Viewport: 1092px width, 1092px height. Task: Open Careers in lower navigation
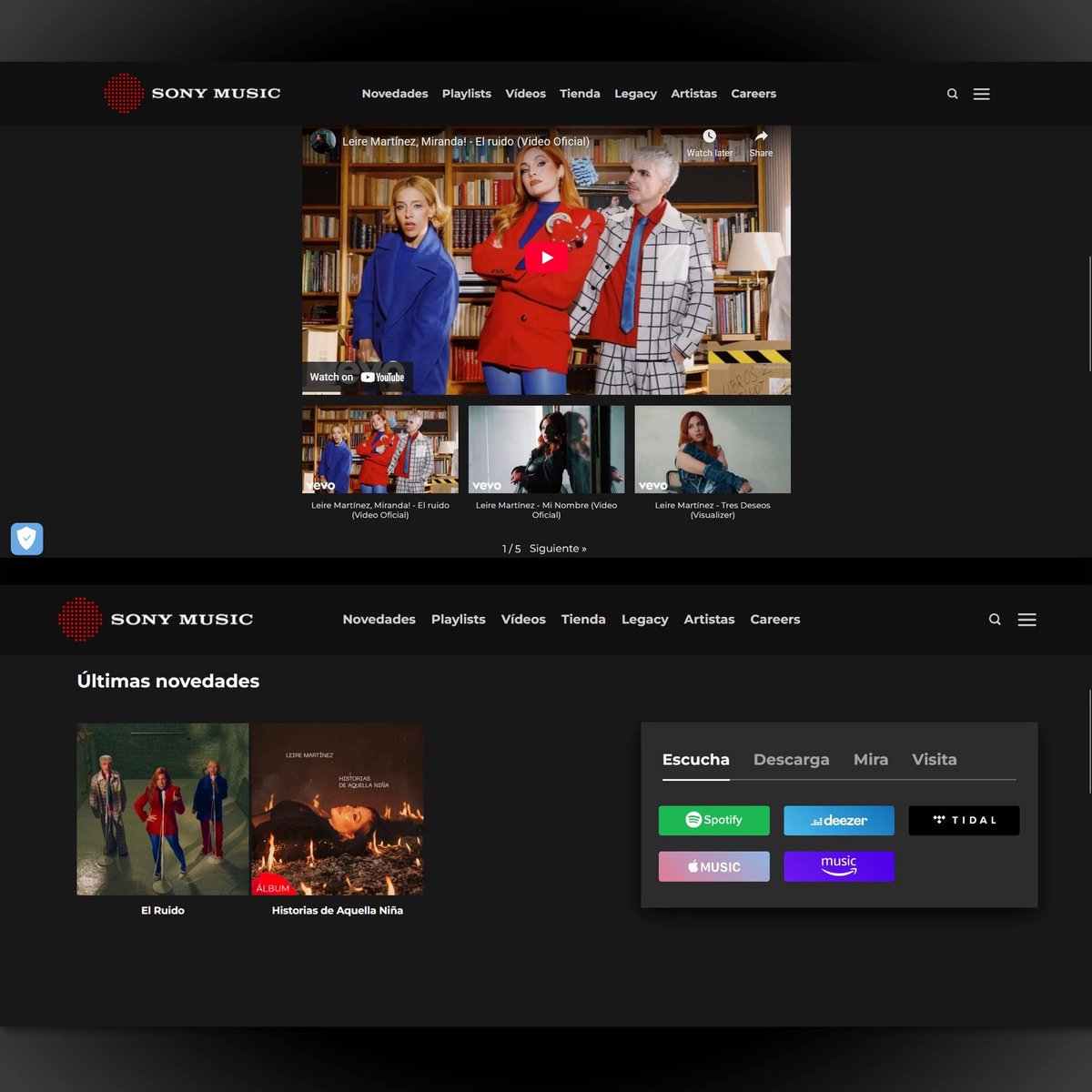click(775, 619)
